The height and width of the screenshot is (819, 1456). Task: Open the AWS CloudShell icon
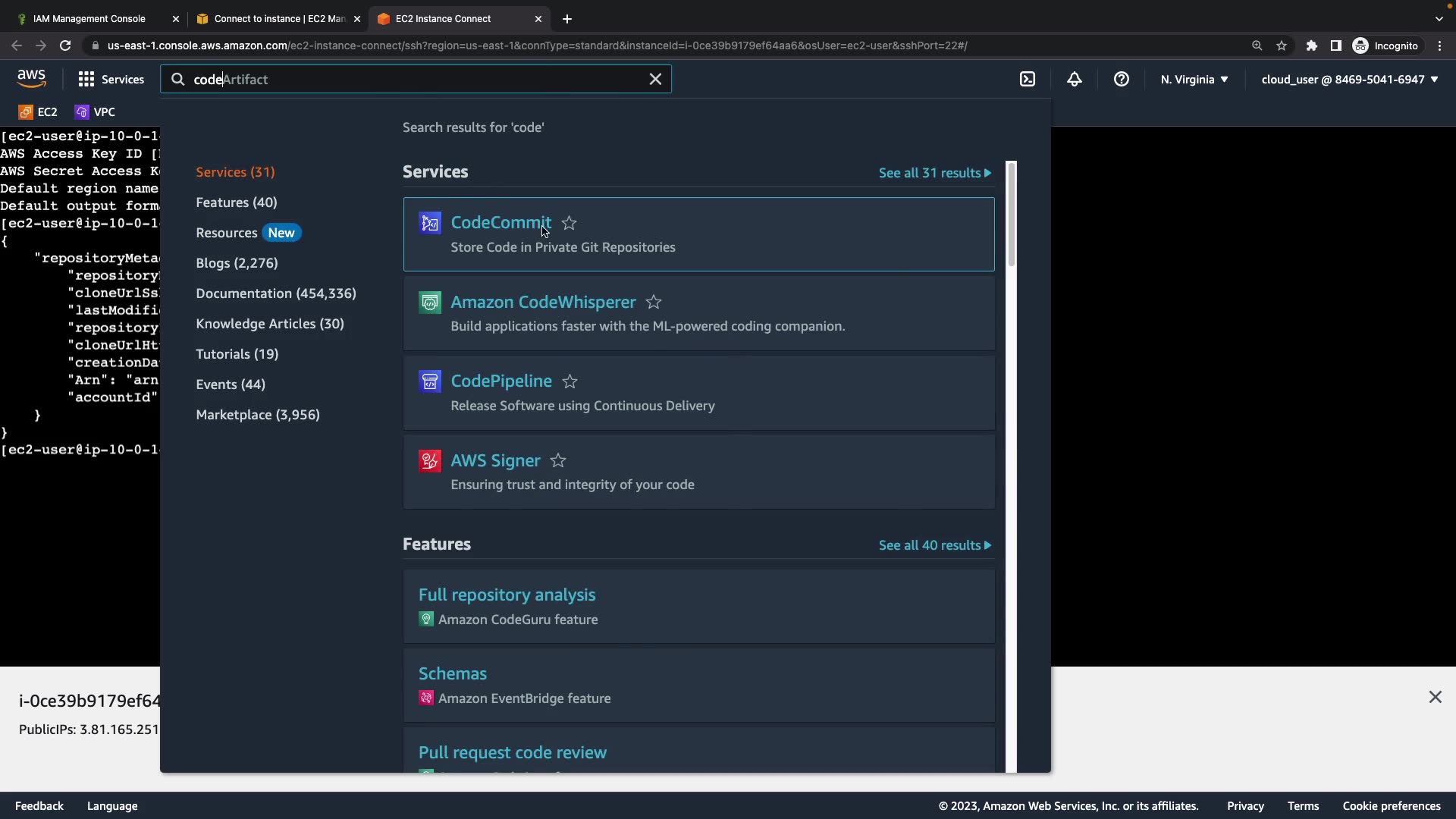pos(1028,79)
